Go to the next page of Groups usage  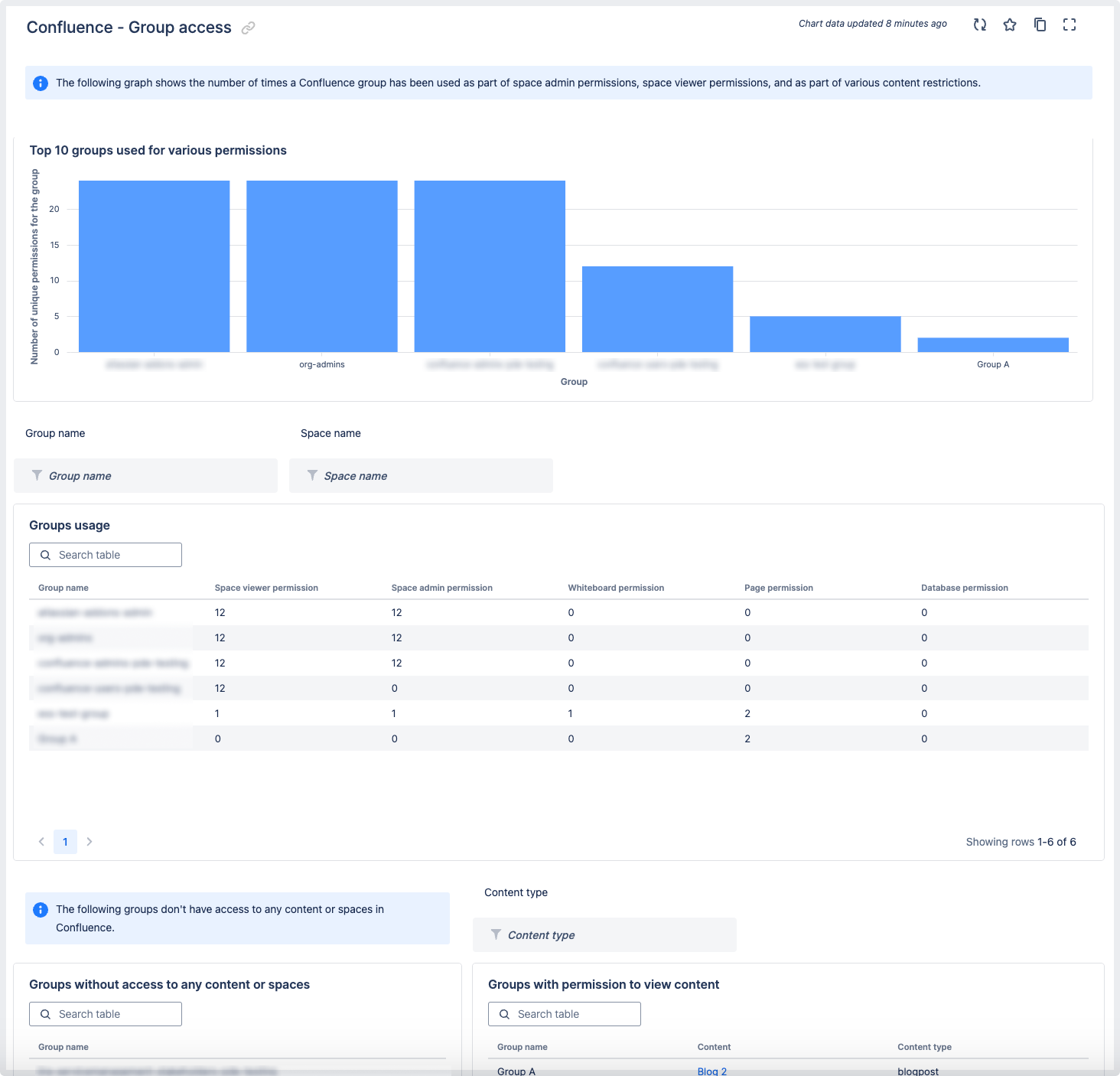click(x=90, y=842)
